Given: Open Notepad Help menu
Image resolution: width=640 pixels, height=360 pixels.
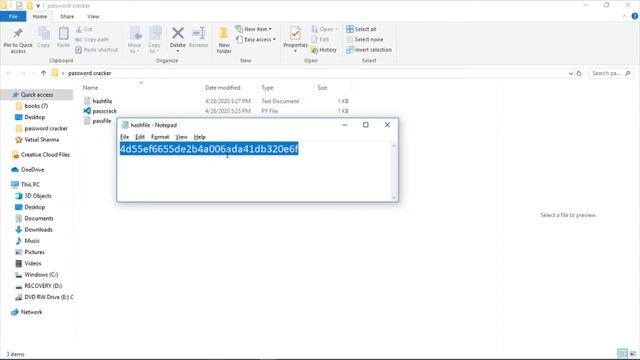Looking at the screenshot, I should pyautogui.click(x=200, y=137).
